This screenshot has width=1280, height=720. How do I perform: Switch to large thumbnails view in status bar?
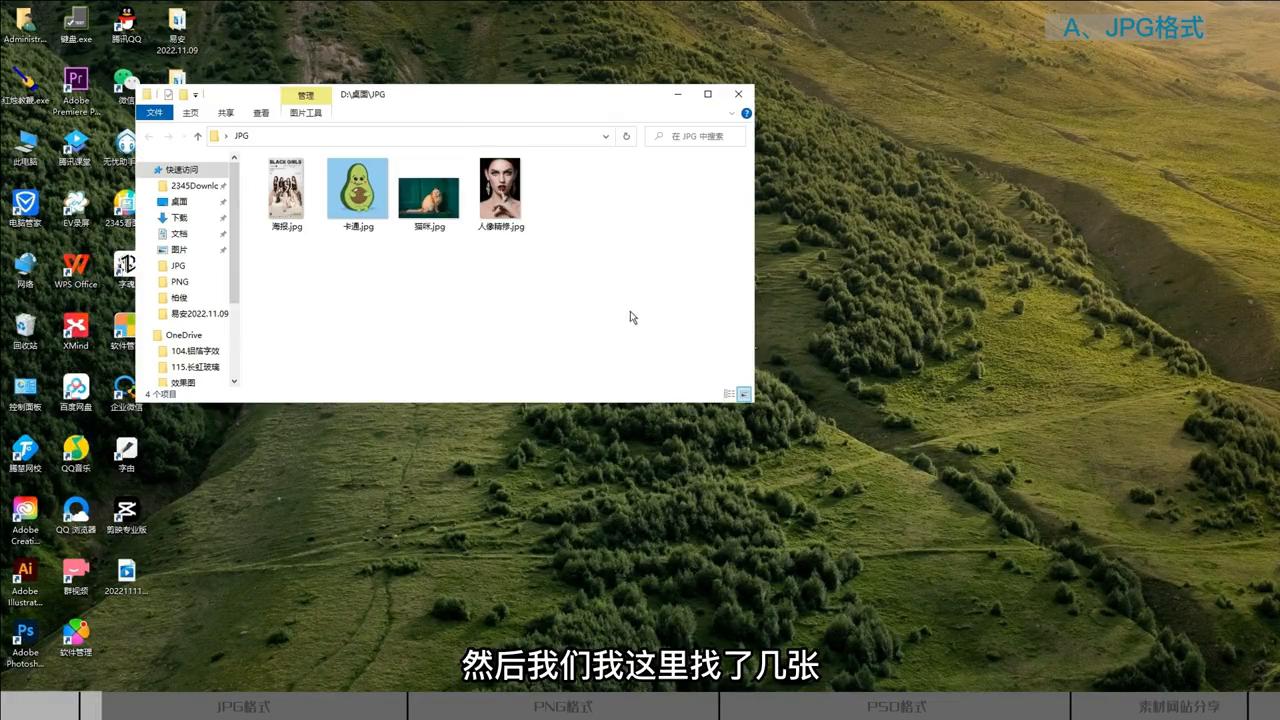point(743,394)
